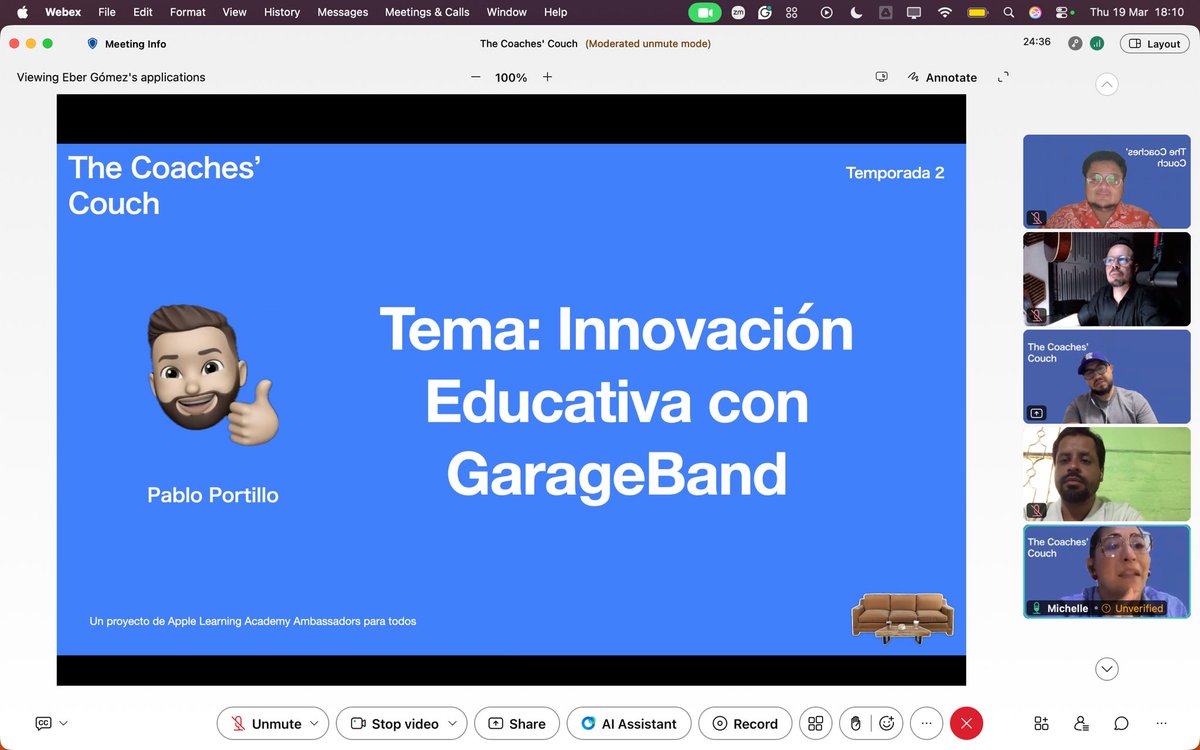1200x750 pixels.
Task: Open the Apple menu
Action: pyautogui.click(x=22, y=12)
